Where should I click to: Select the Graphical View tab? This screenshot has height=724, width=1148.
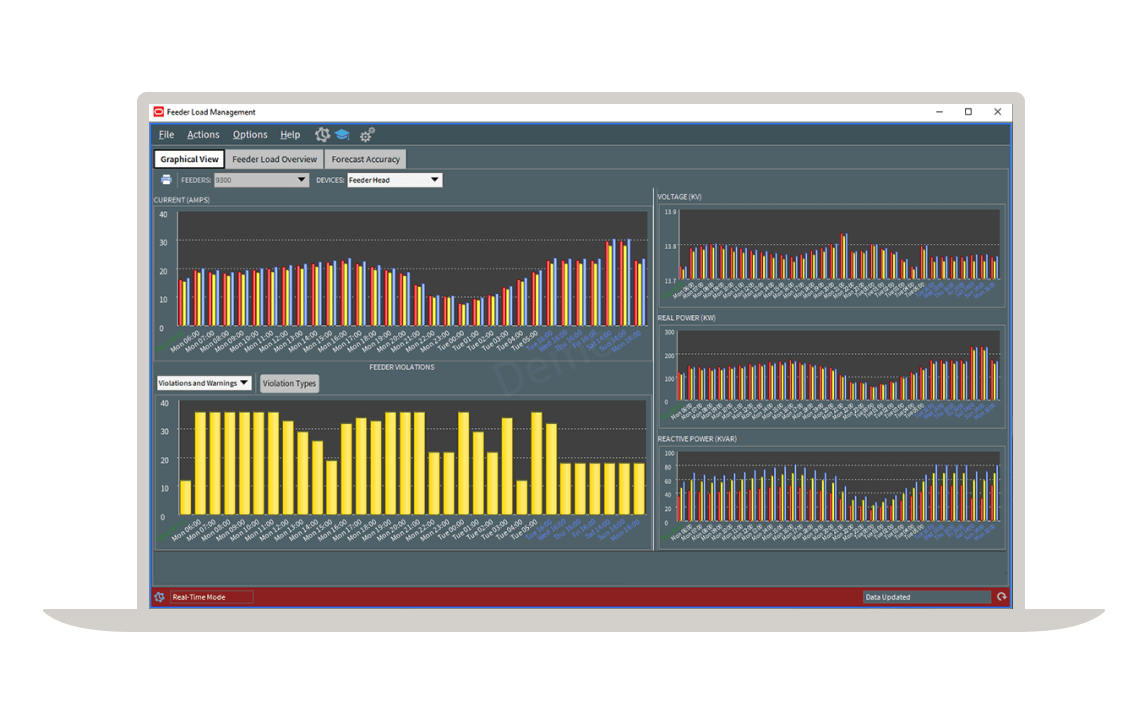[x=189, y=159]
